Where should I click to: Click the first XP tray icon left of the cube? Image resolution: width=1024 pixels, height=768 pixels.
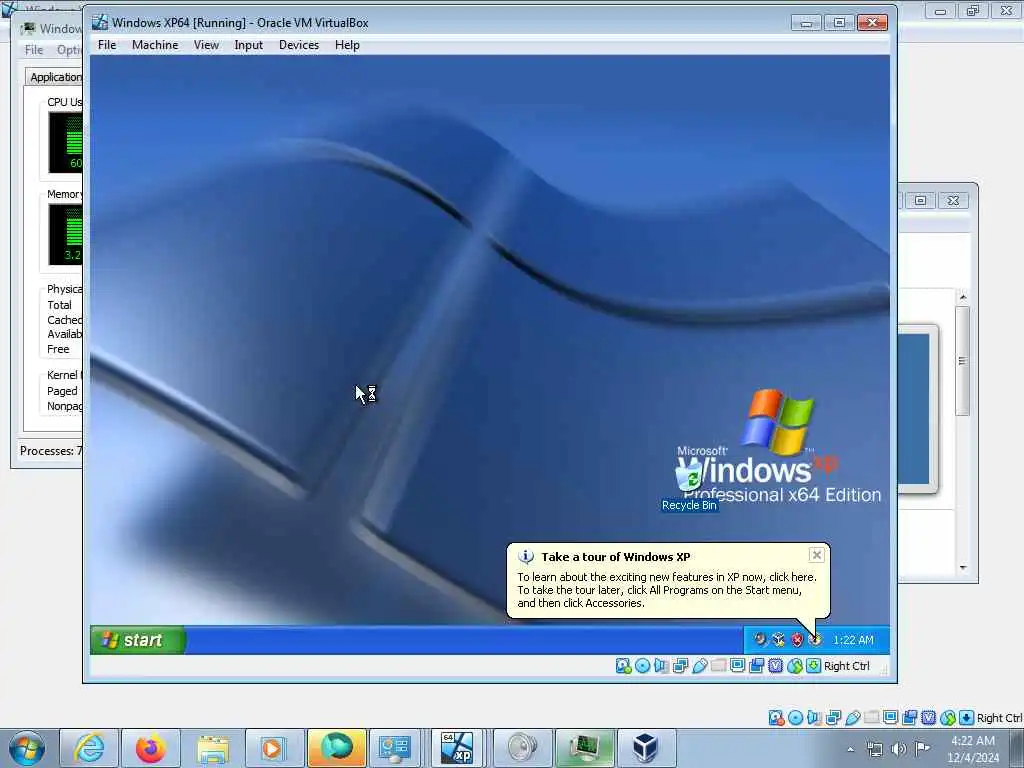click(760, 640)
